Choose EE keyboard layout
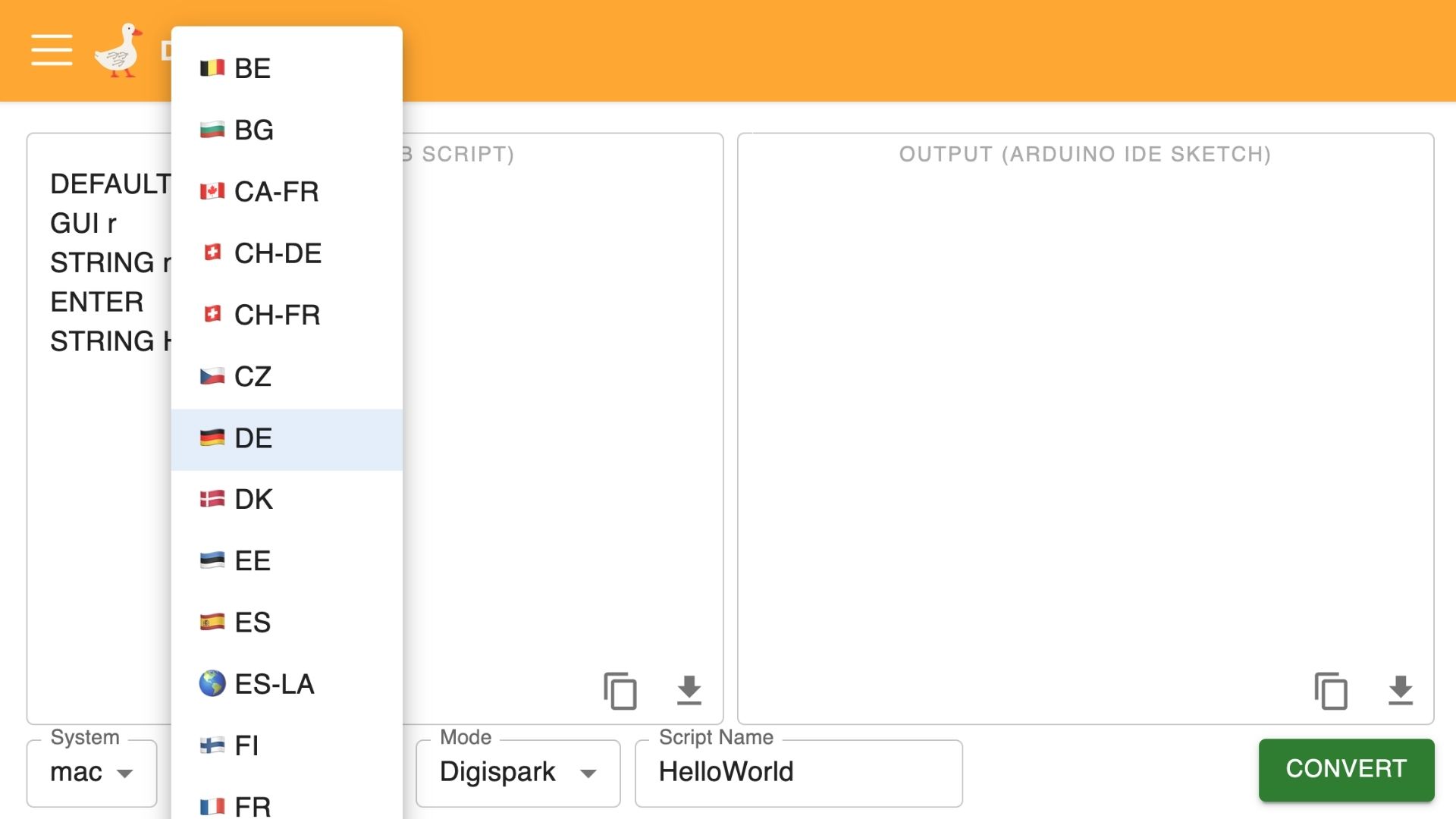 click(x=287, y=561)
